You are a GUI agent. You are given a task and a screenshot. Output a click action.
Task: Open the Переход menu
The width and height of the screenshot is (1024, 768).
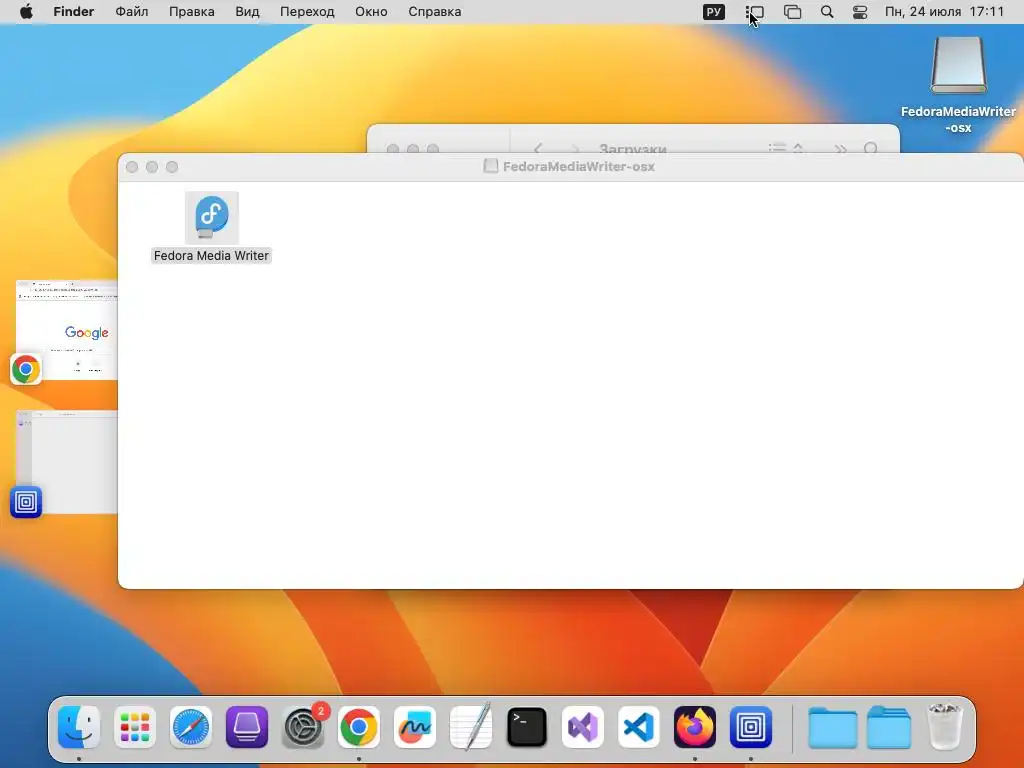[x=307, y=12]
